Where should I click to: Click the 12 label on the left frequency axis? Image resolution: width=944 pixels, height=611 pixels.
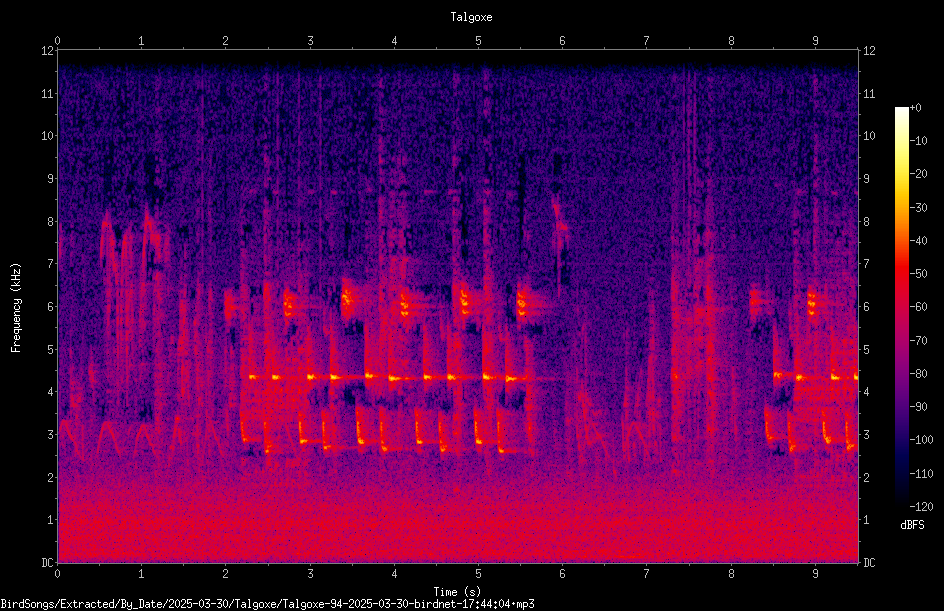47,51
